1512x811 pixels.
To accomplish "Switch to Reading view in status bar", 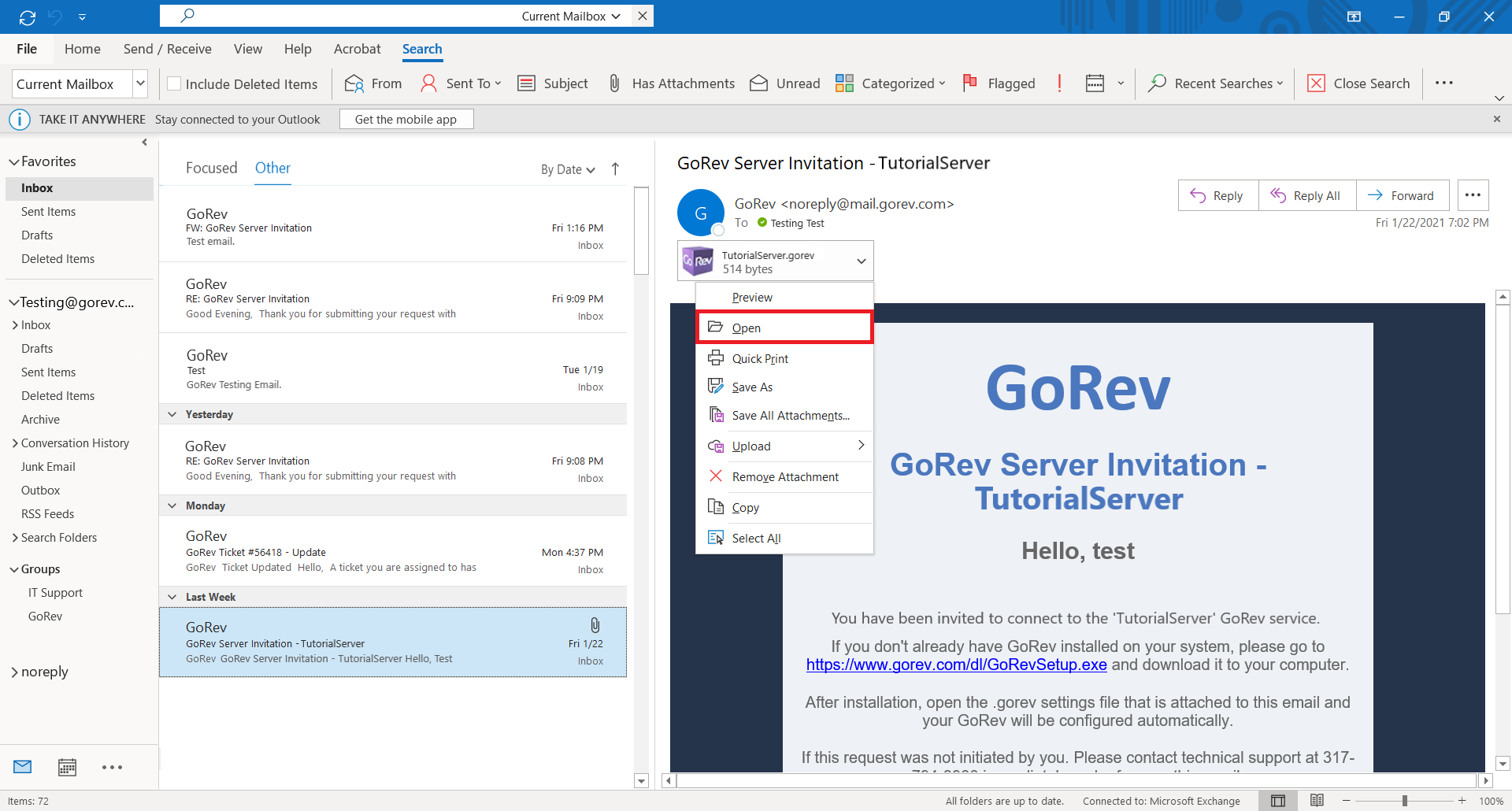I will pyautogui.click(x=1316, y=801).
